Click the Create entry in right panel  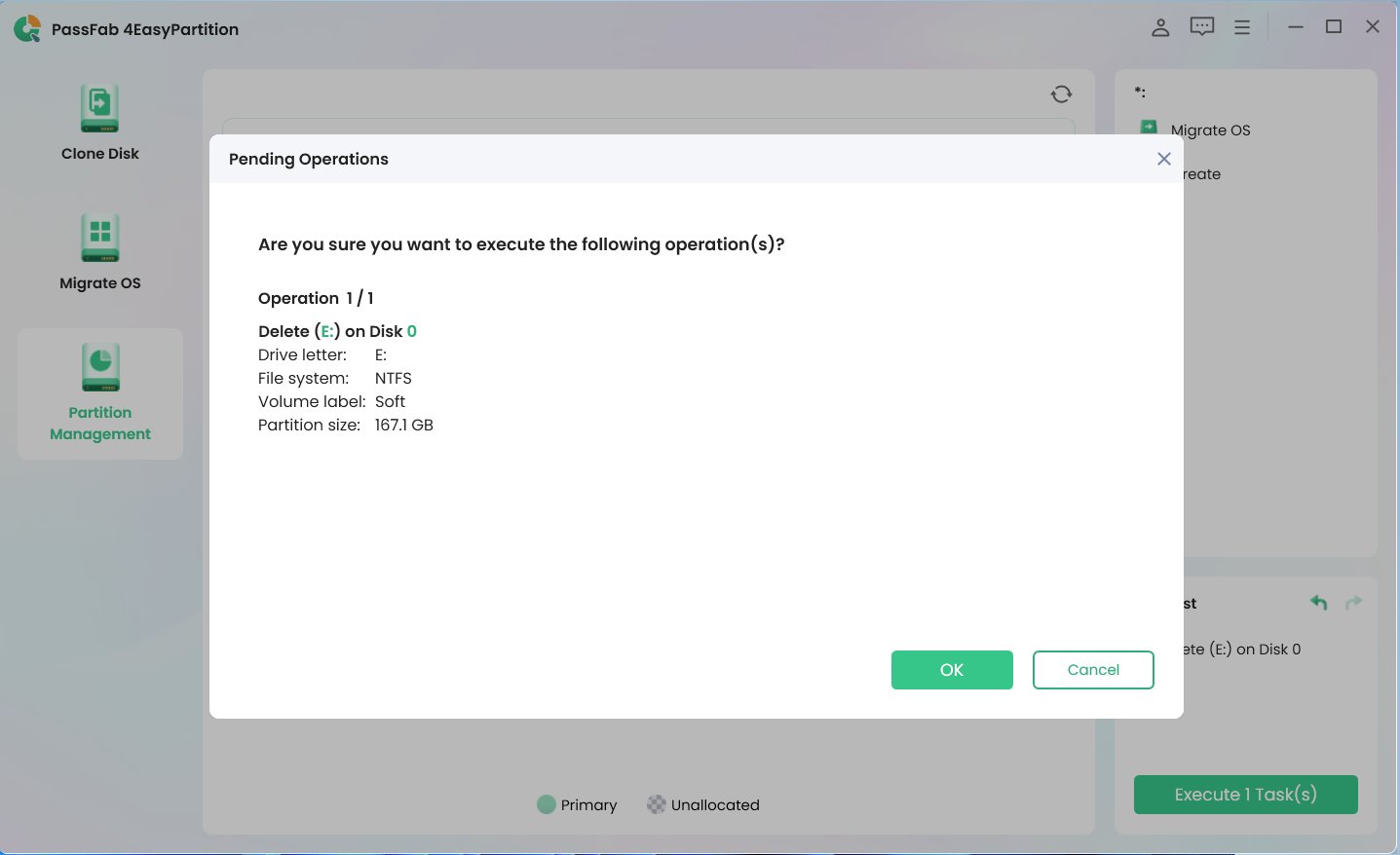pyautogui.click(x=1200, y=174)
